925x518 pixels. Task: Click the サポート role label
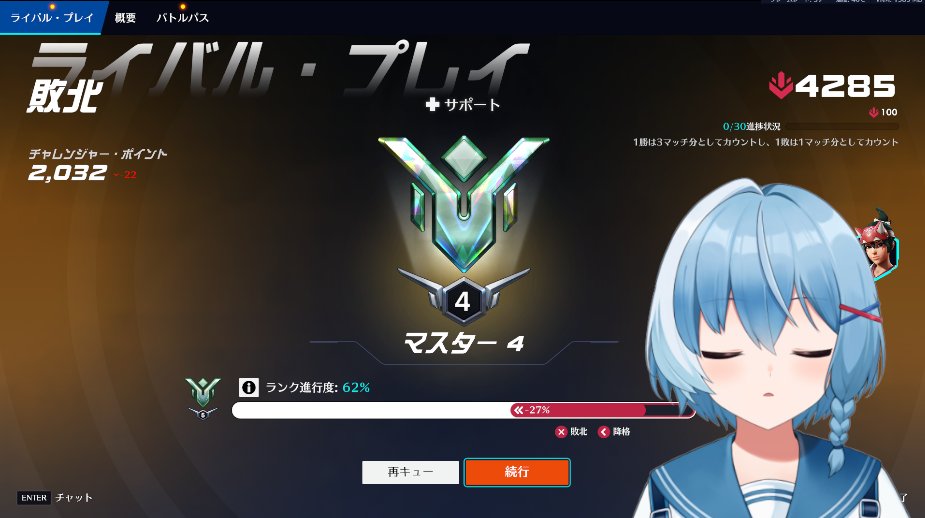click(472, 105)
